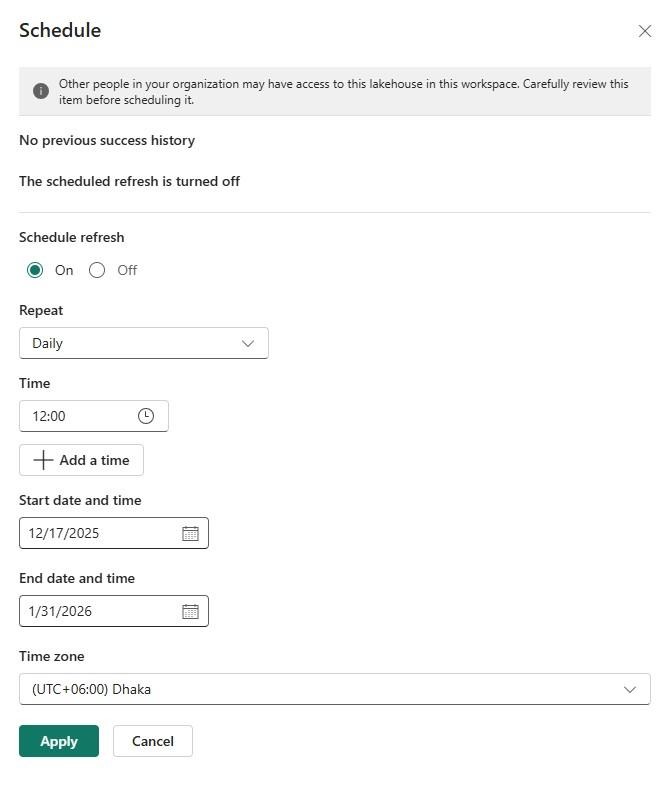Click the start date field showing 12/17/2025
This screenshot has height=808, width=672.
pyautogui.click(x=95, y=533)
